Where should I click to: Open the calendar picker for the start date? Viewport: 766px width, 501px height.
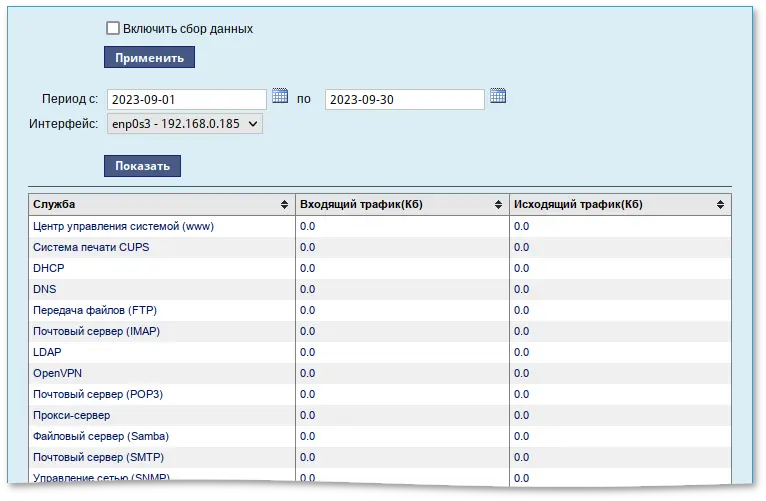(x=280, y=97)
